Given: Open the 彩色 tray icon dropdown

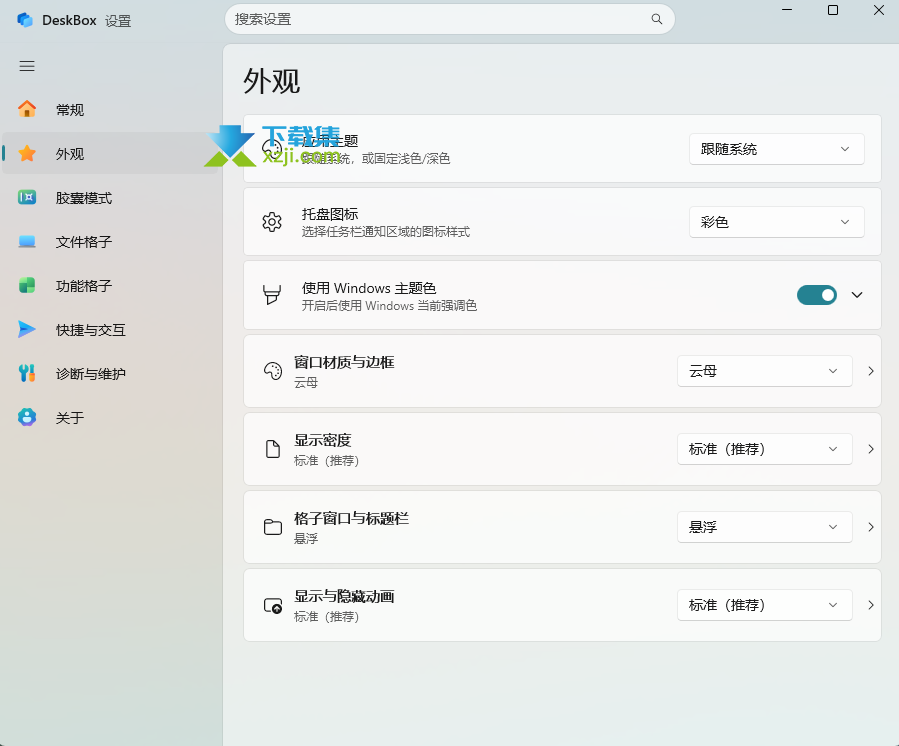Looking at the screenshot, I should pos(777,222).
